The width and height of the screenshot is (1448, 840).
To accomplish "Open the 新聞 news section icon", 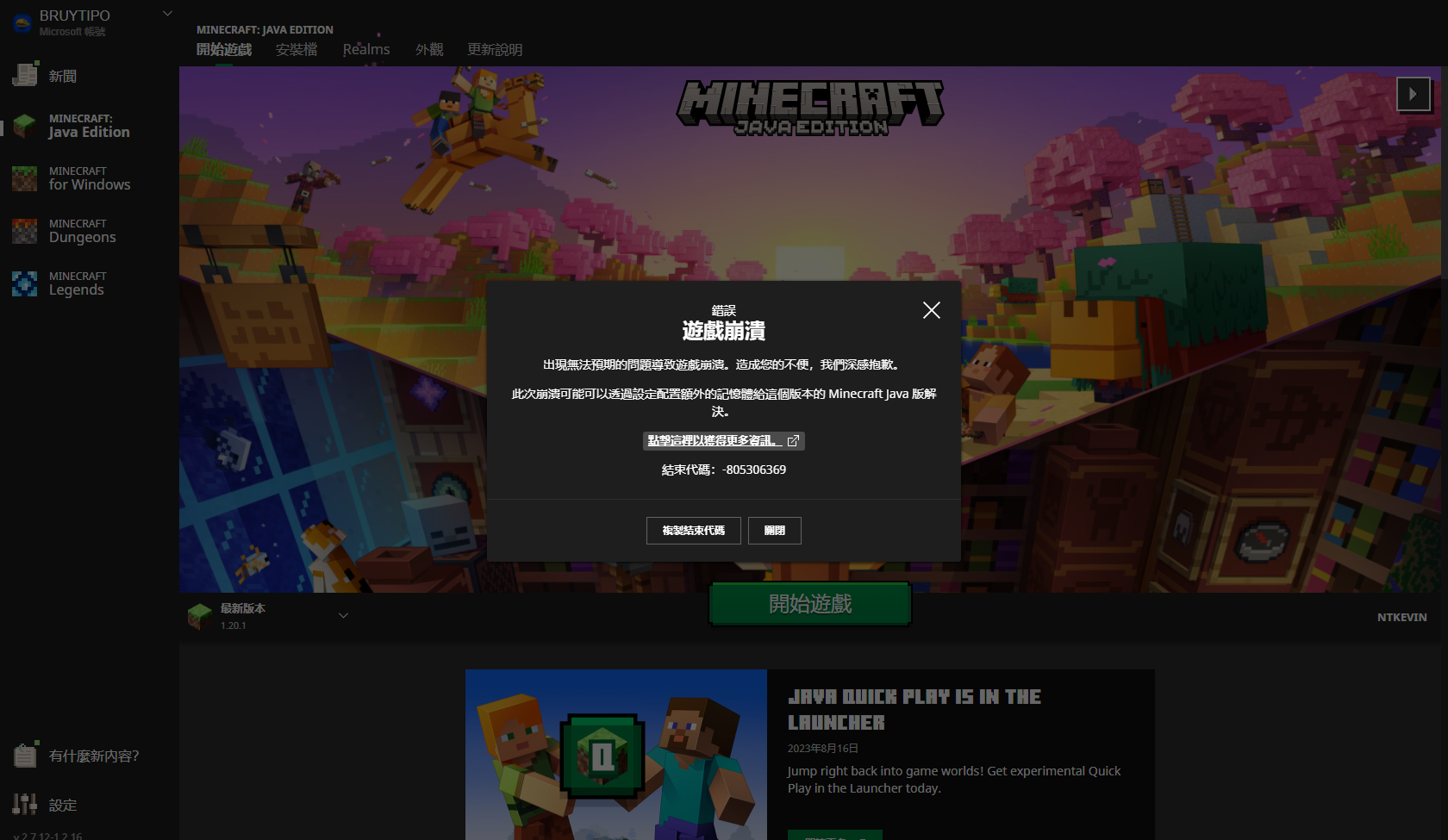I will click(25, 75).
